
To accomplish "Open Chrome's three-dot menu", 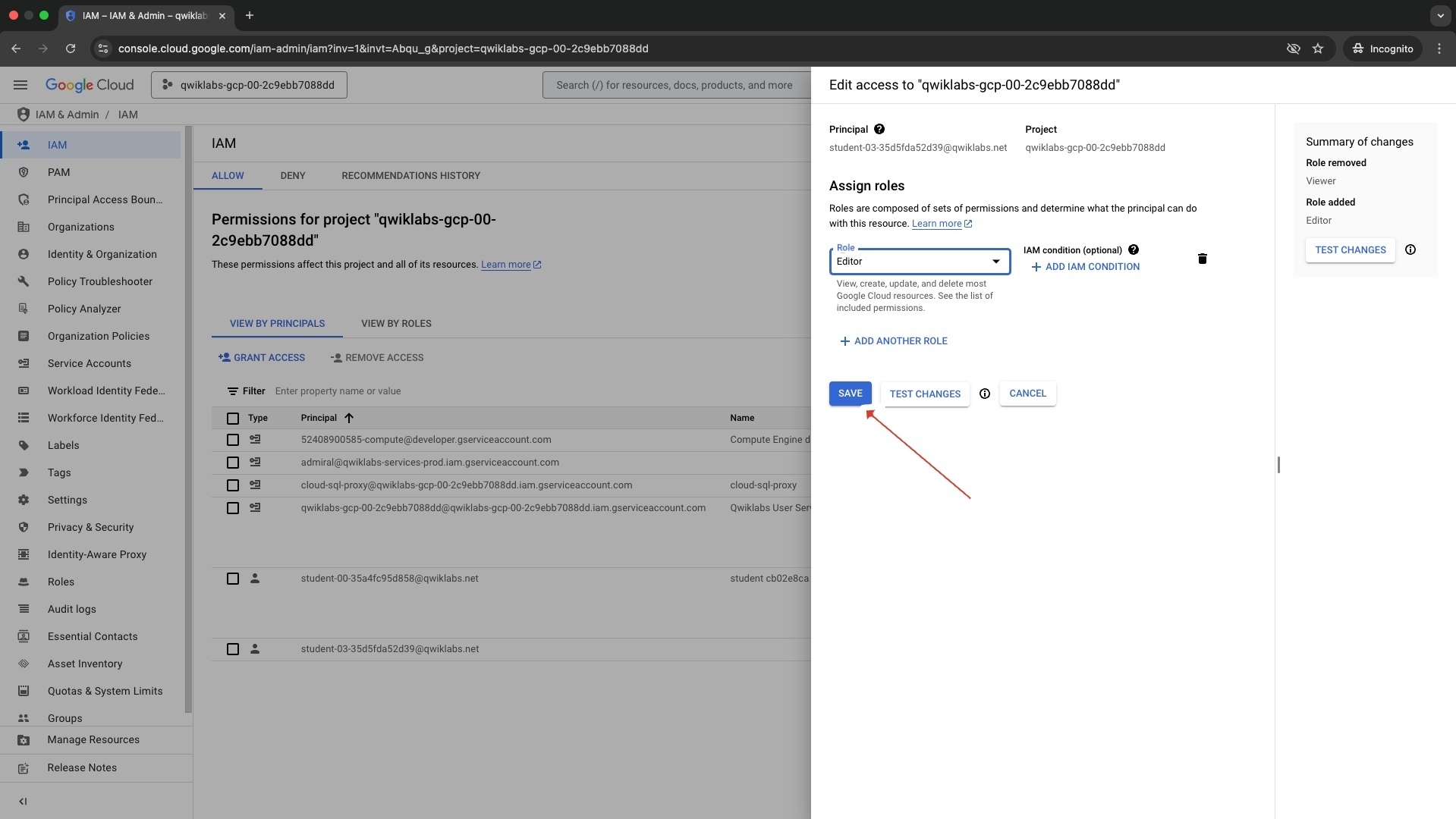I will pyautogui.click(x=1439, y=49).
